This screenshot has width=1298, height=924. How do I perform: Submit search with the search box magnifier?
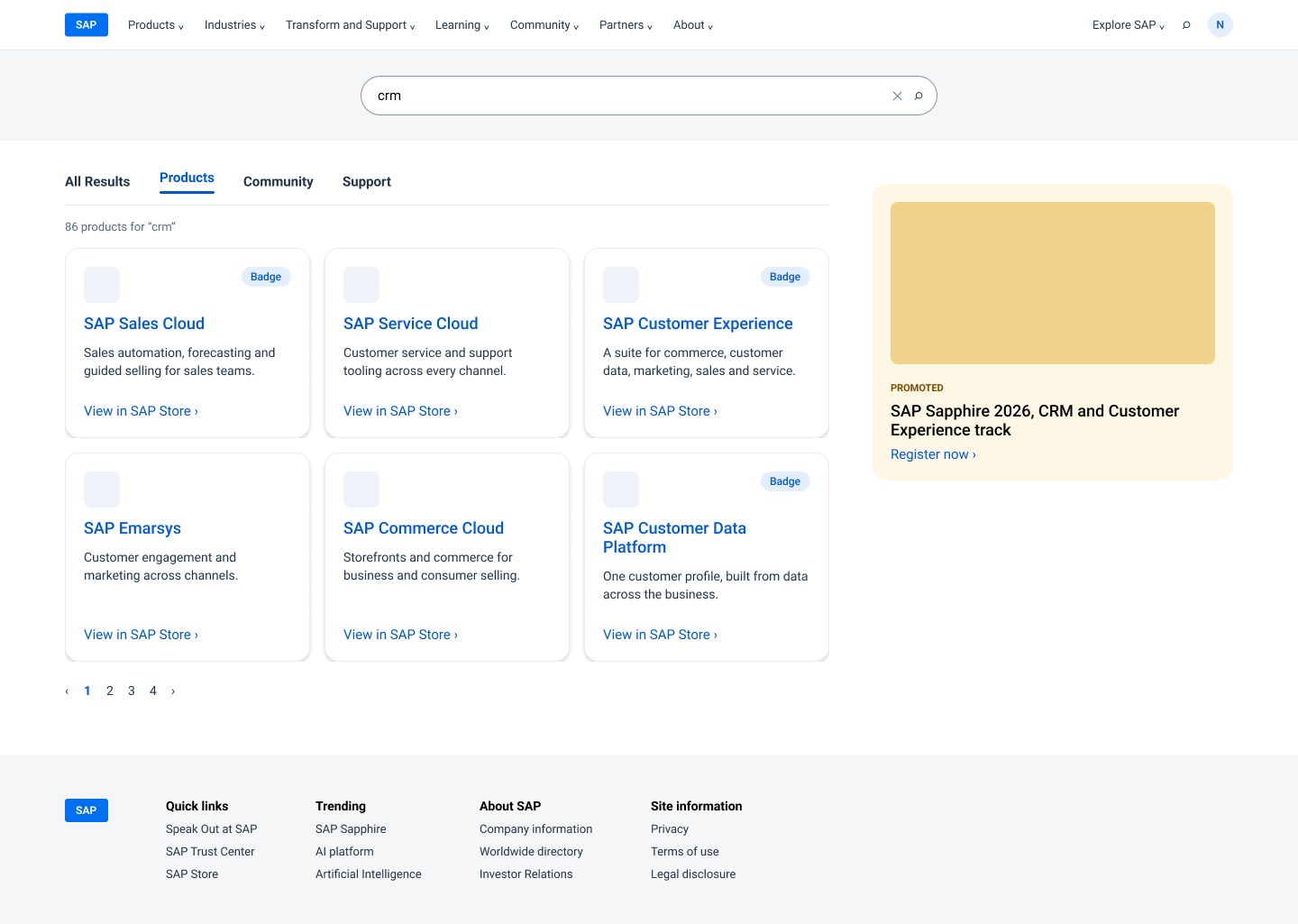tap(919, 96)
